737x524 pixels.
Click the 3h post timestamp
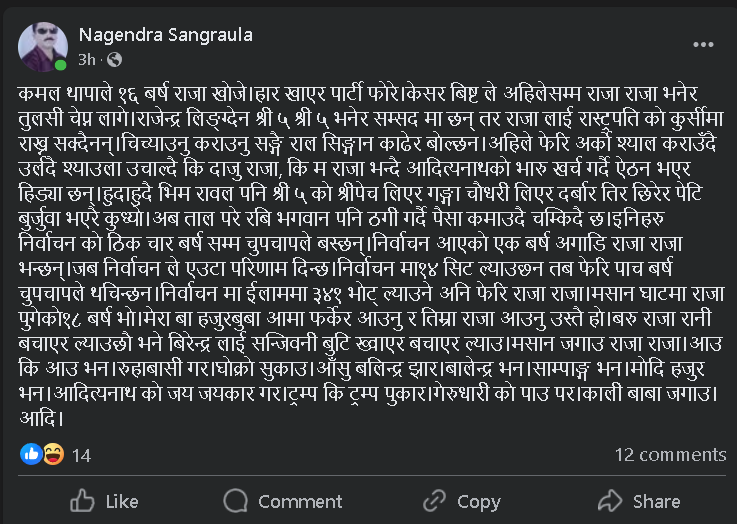pyautogui.click(x=86, y=59)
